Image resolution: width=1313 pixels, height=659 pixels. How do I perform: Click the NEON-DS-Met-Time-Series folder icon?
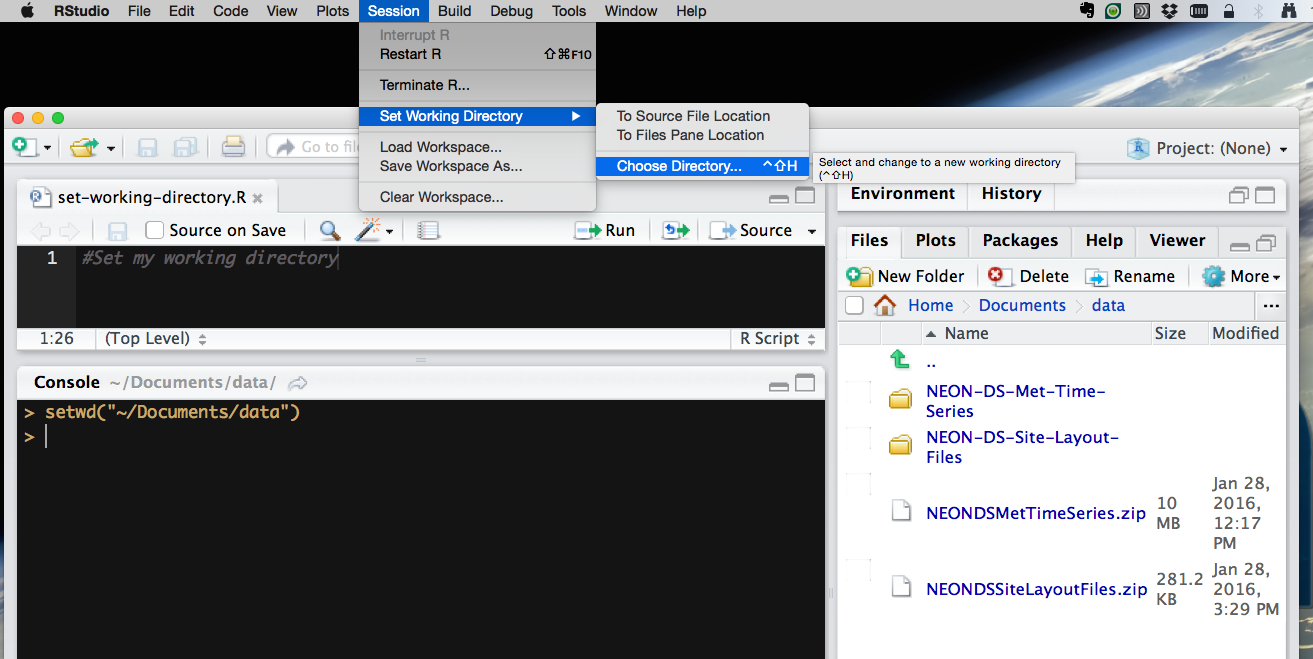901,400
